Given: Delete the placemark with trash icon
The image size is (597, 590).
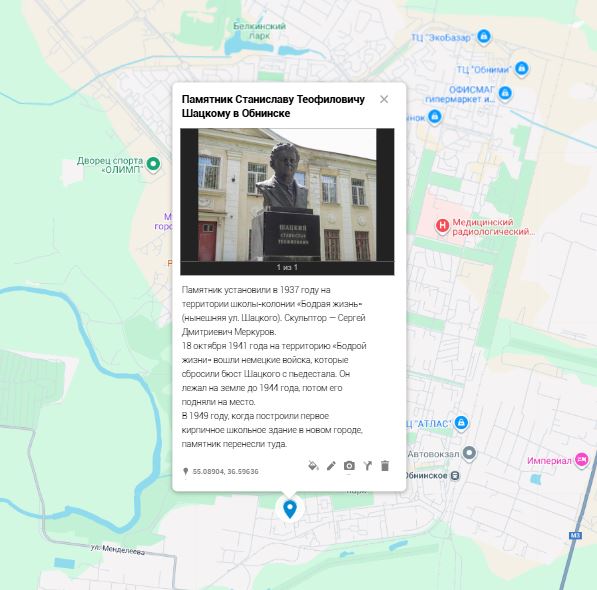Looking at the screenshot, I should (385, 466).
